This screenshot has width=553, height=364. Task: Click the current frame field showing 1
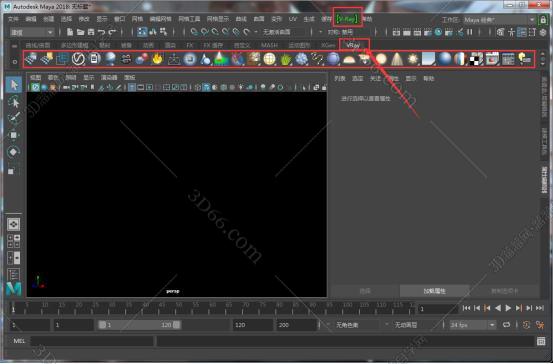pos(437,309)
